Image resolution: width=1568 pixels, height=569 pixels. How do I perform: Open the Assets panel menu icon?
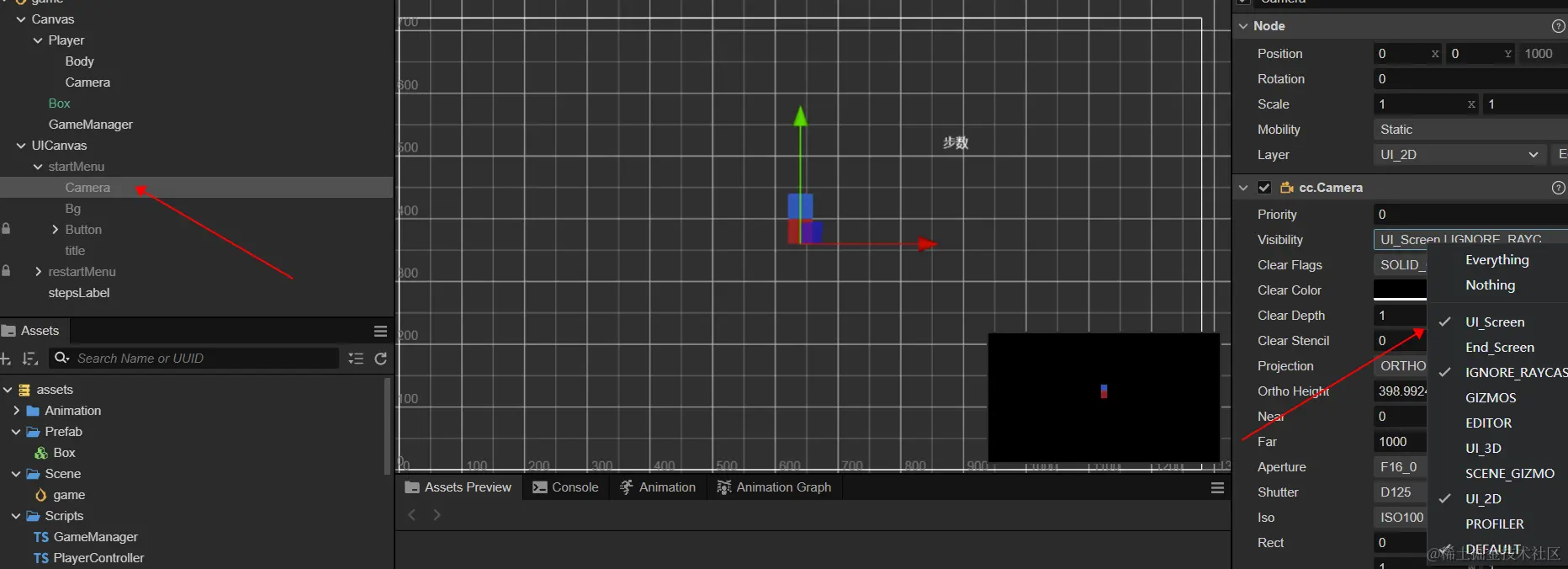pos(380,331)
